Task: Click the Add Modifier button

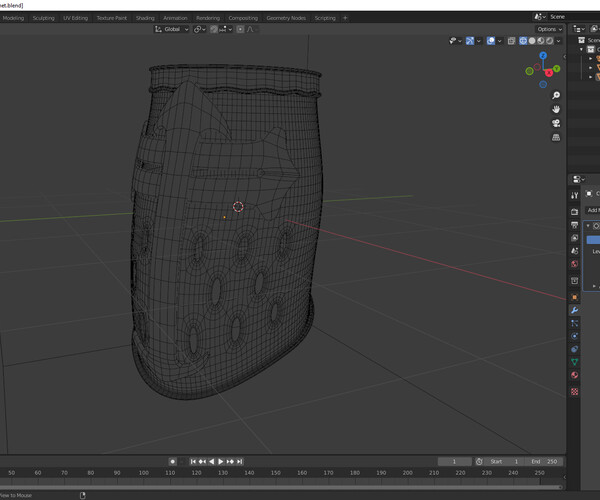Action: coord(594,210)
